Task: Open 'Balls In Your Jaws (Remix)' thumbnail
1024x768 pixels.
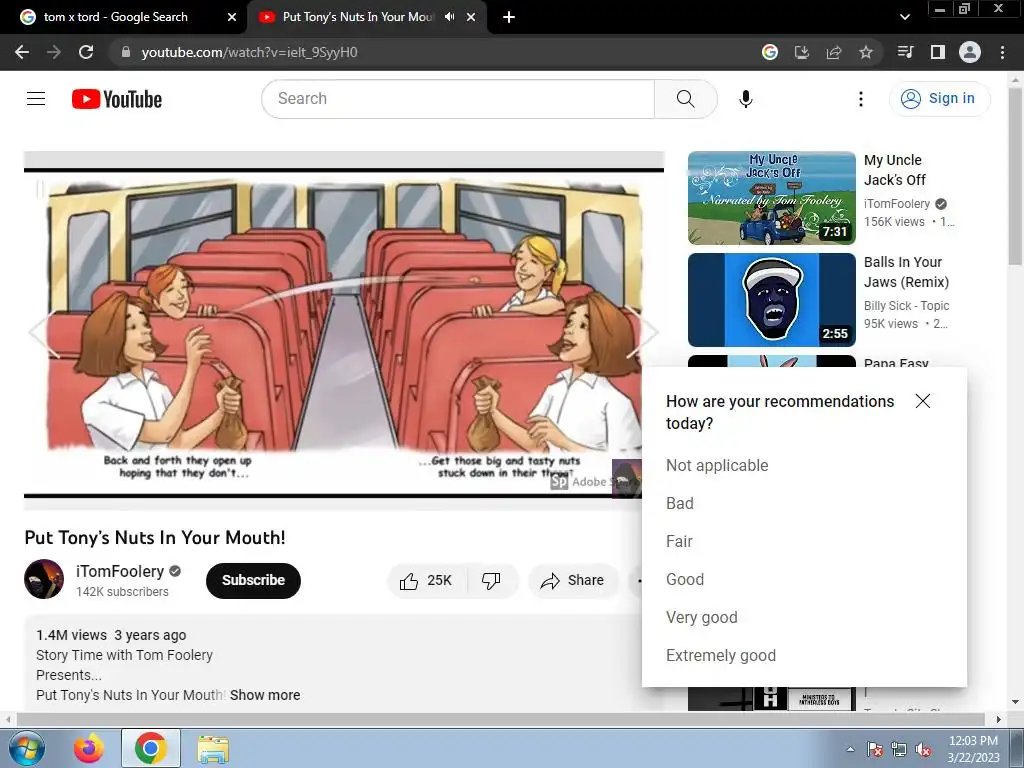Action: (771, 300)
